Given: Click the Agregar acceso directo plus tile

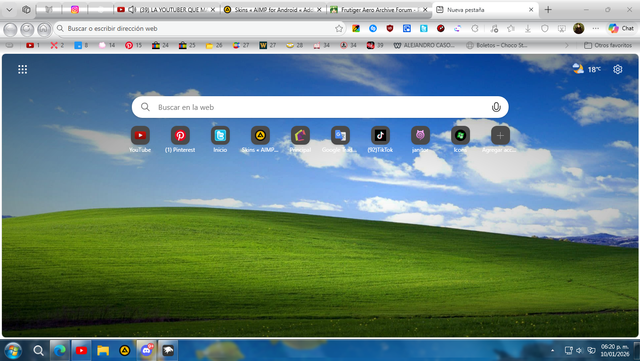Looking at the screenshot, I should coord(500,136).
